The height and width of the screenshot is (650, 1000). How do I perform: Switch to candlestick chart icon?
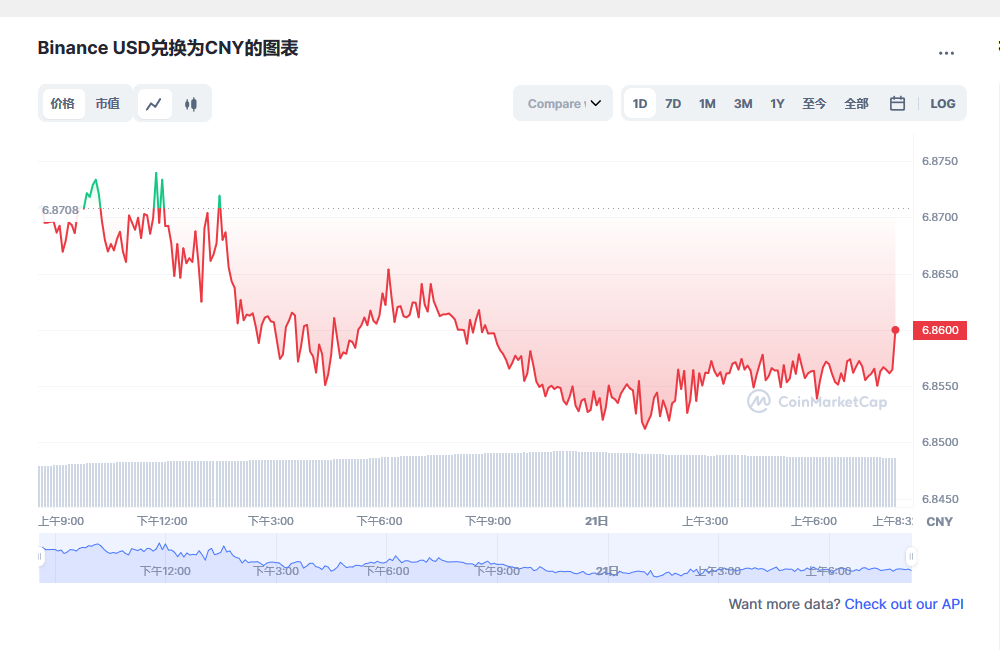(191, 104)
